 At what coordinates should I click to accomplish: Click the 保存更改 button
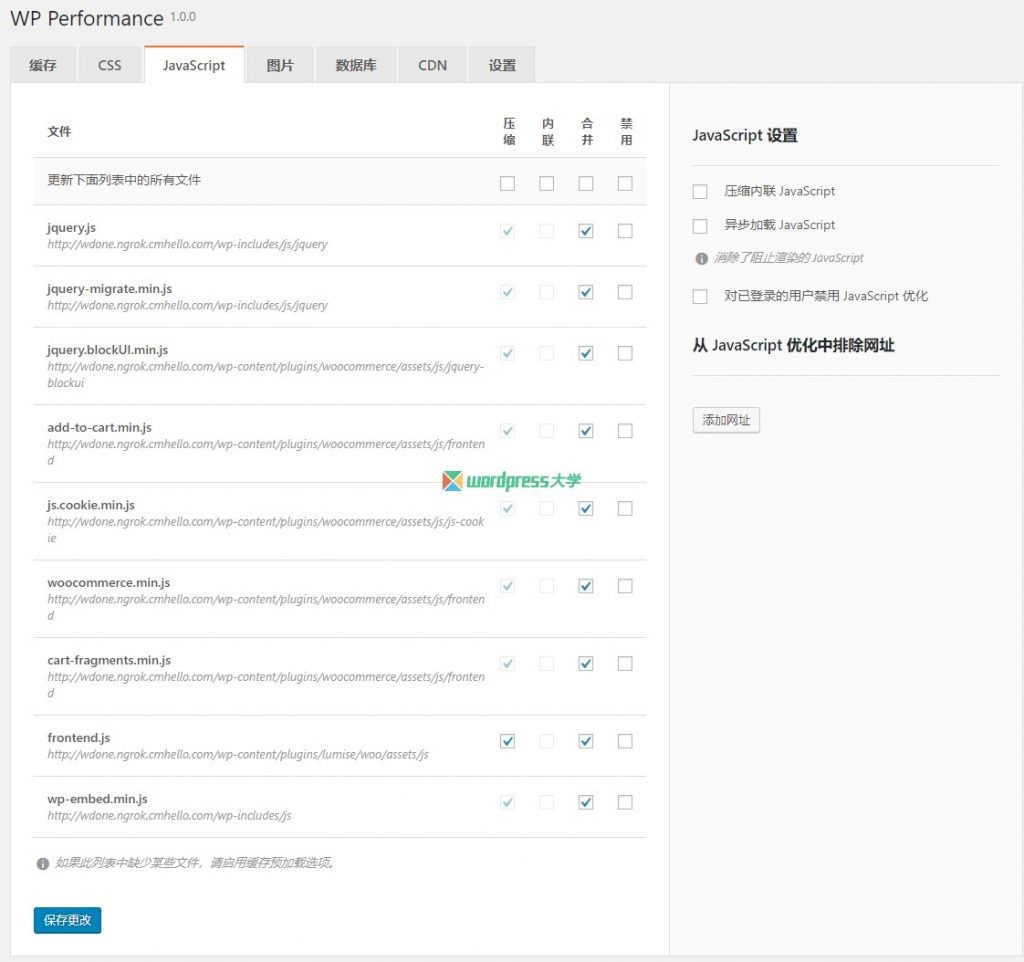click(x=67, y=920)
